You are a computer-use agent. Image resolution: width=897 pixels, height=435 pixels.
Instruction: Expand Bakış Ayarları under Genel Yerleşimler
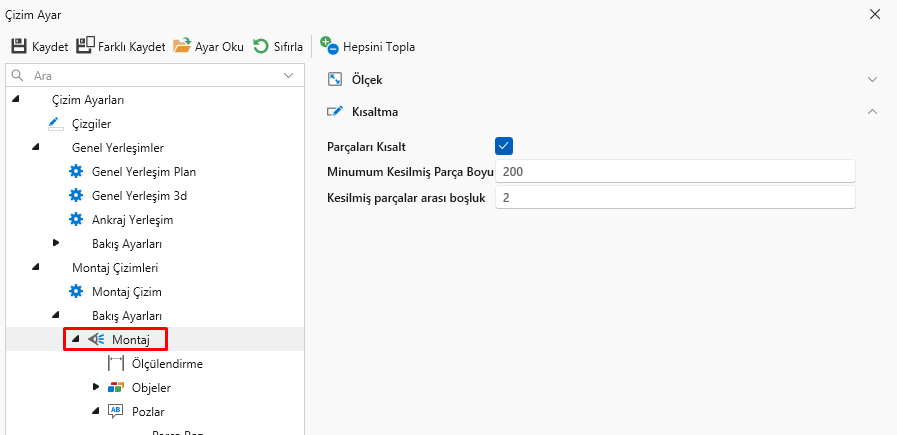[56, 243]
